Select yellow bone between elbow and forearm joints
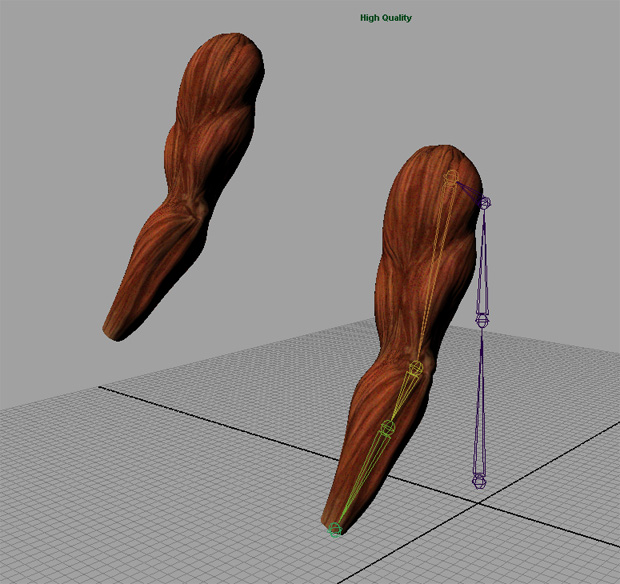The height and width of the screenshot is (584, 620). 402,396
